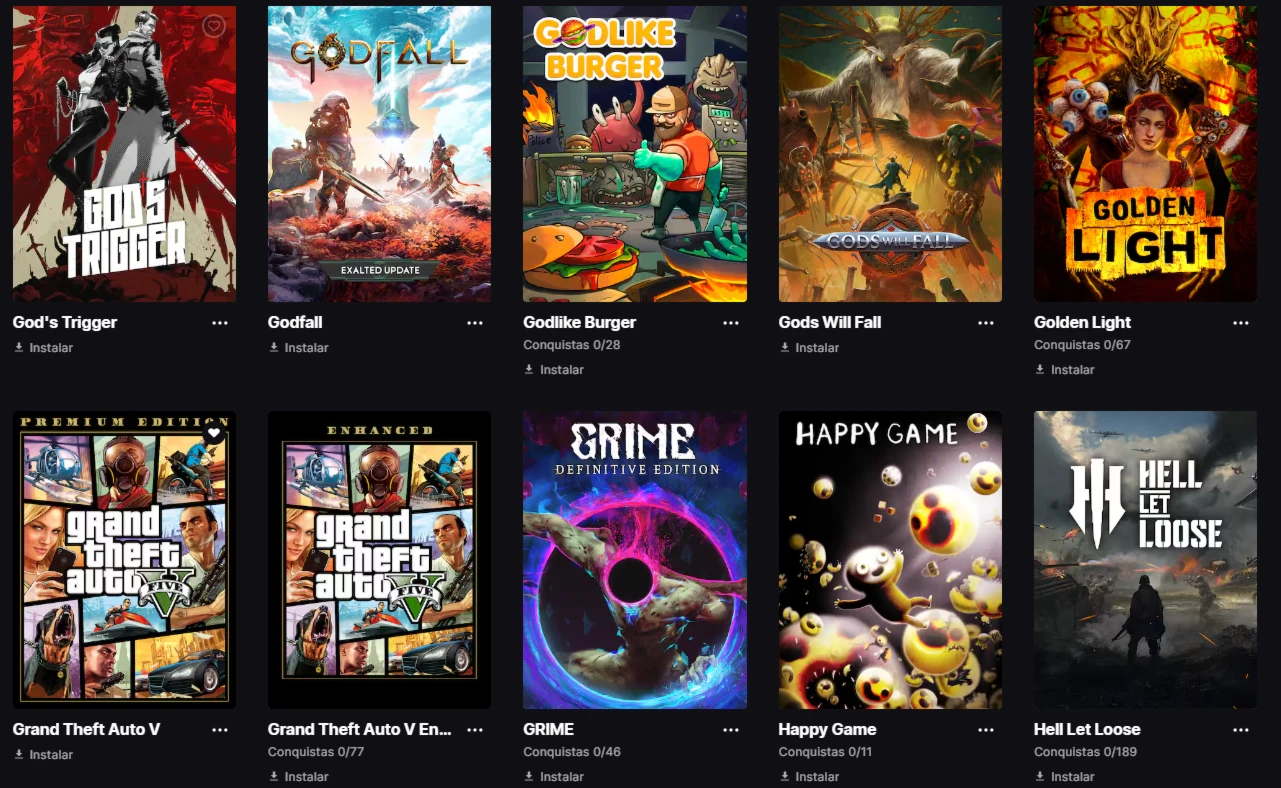Viewport: 1281px width, 788px height.
Task: Open the GRIME Definitive Edition cover
Action: (635, 560)
